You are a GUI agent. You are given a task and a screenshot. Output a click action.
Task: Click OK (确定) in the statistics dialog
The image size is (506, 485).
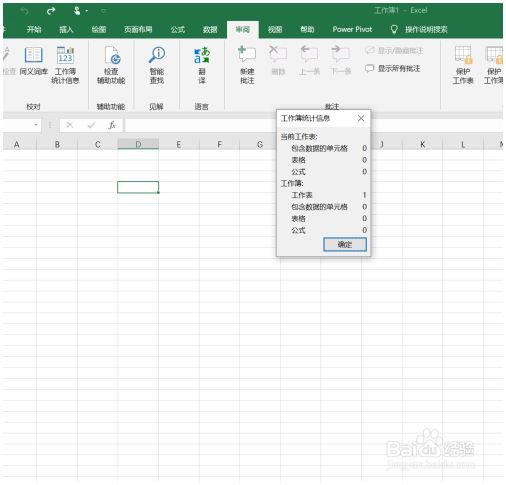coord(345,244)
